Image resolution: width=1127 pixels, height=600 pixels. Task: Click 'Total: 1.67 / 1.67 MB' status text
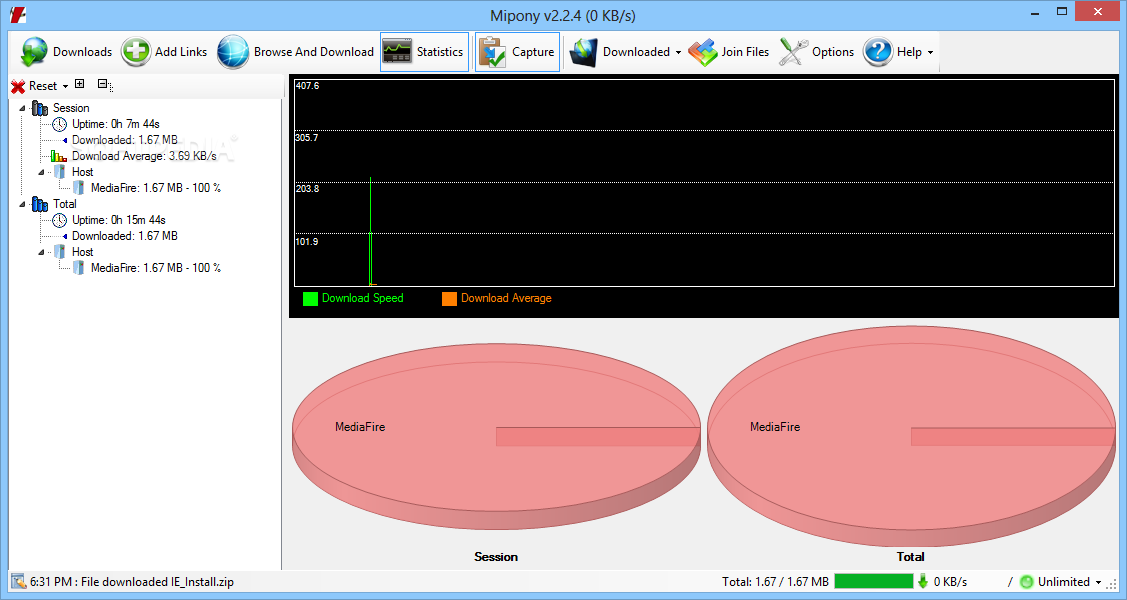pos(776,582)
